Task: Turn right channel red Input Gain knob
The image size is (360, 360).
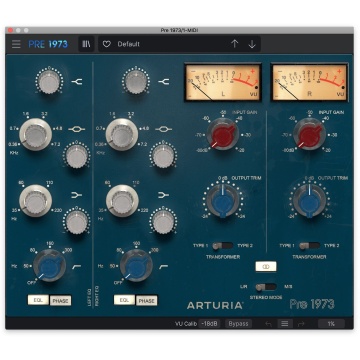Action: [x=310, y=134]
